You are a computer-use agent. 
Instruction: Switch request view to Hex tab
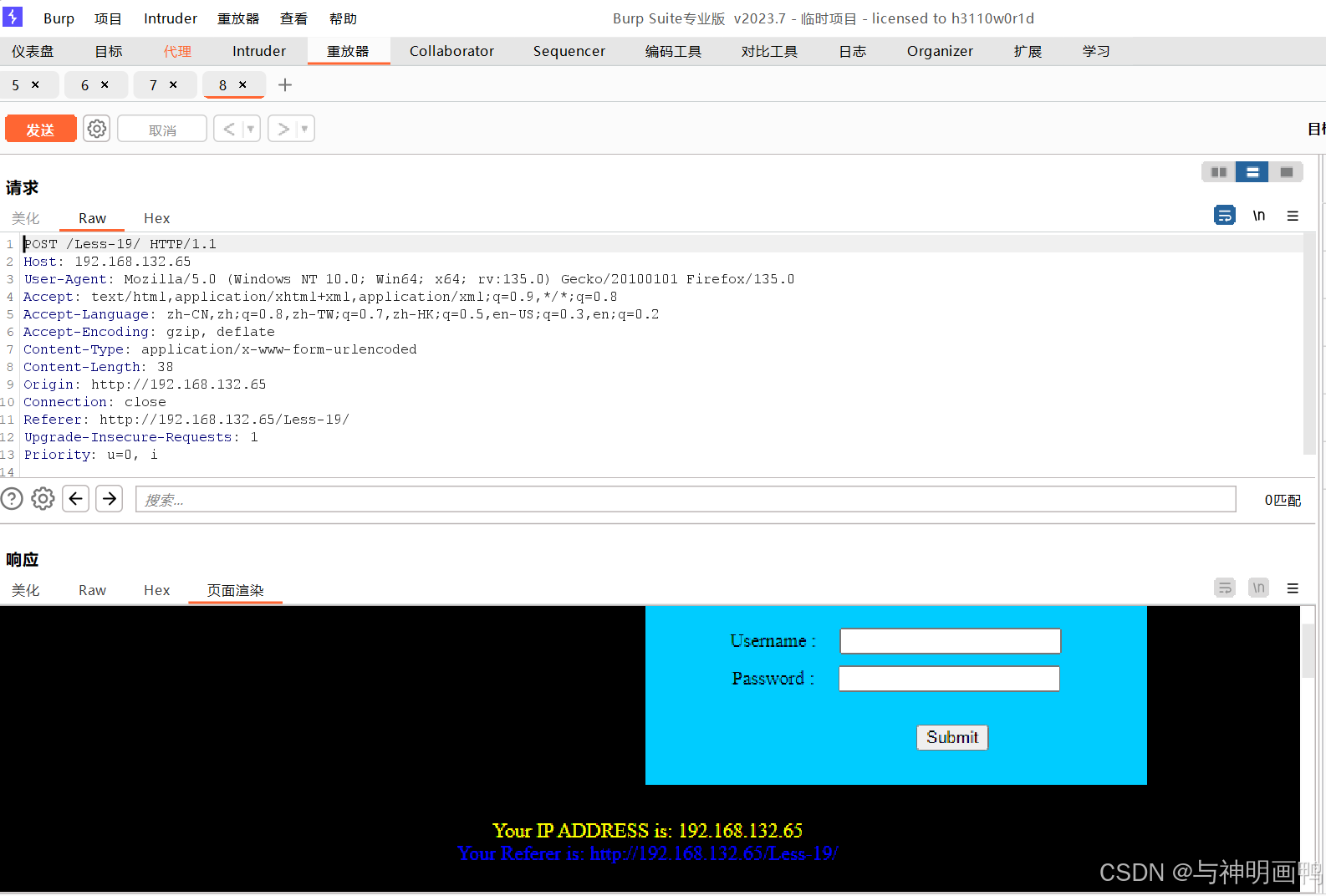pyautogui.click(x=156, y=218)
